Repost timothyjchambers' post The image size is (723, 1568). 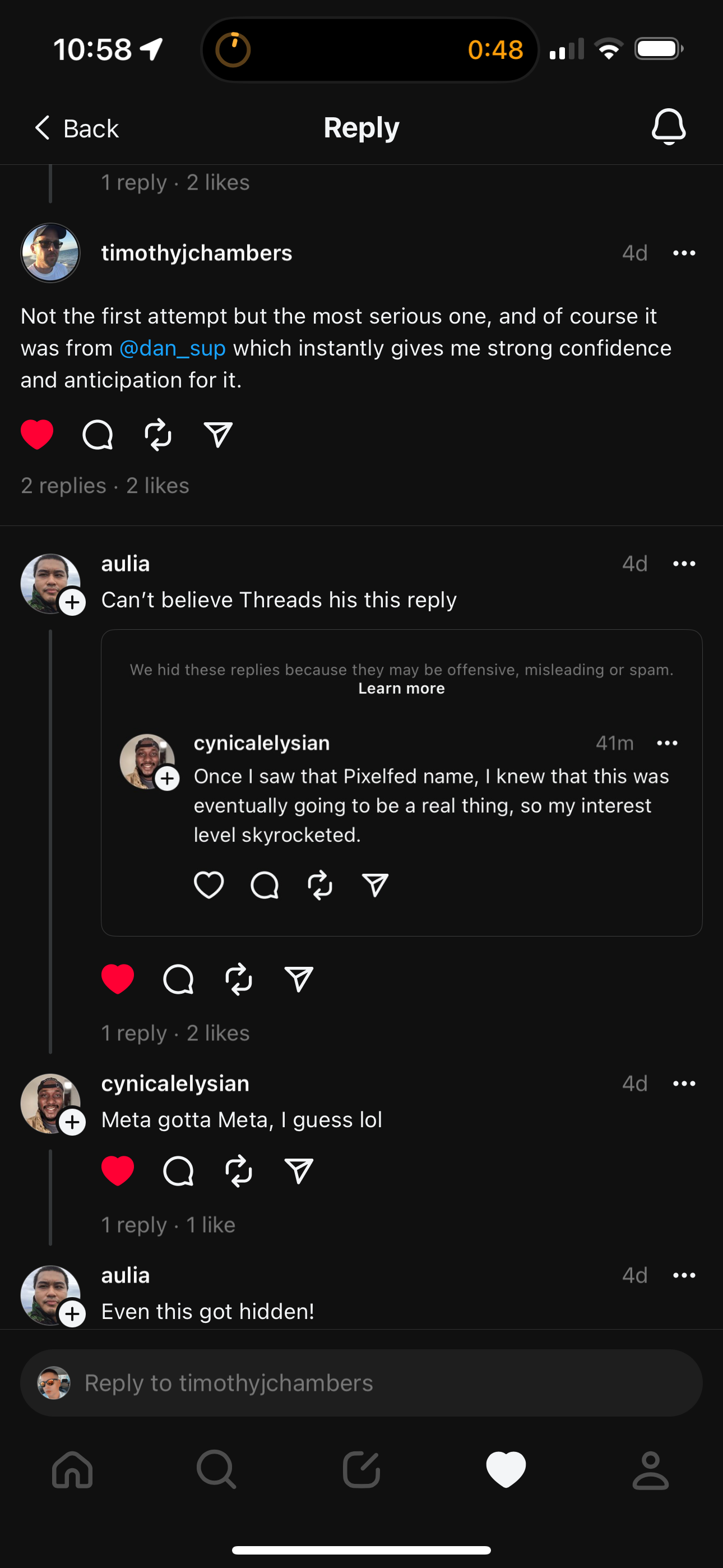(157, 435)
